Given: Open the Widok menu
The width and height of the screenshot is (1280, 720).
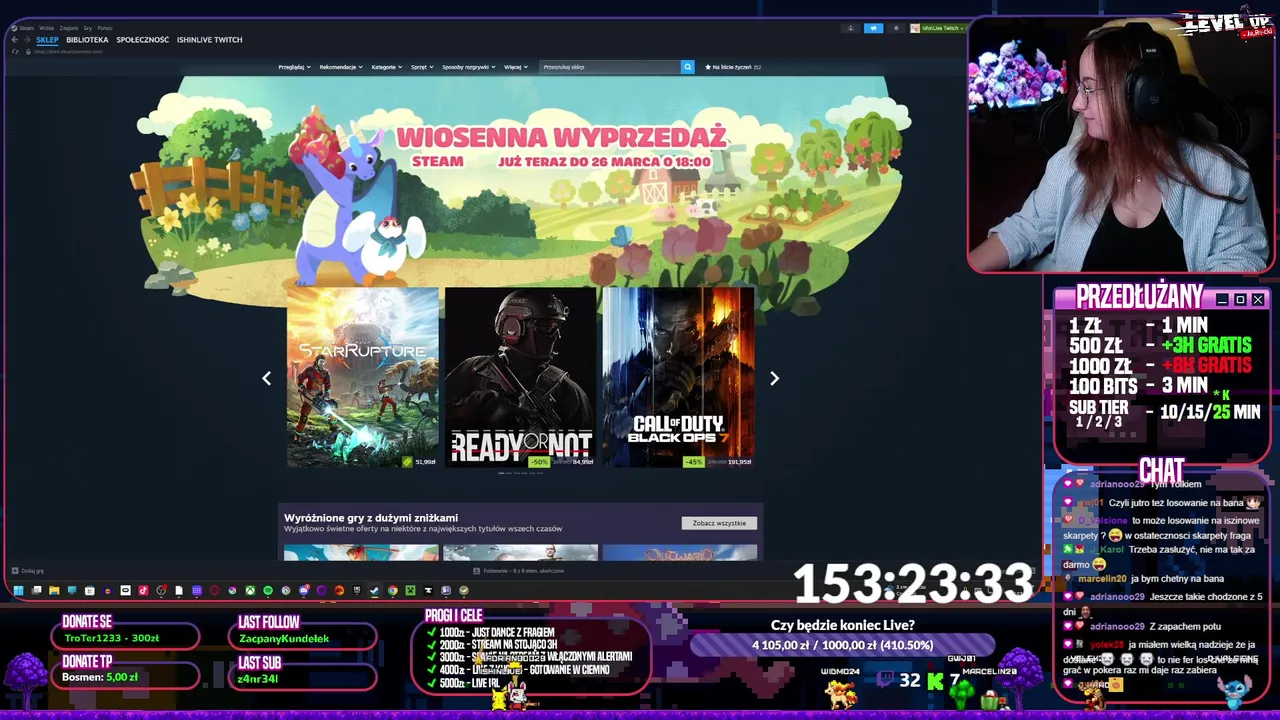Looking at the screenshot, I should point(47,28).
